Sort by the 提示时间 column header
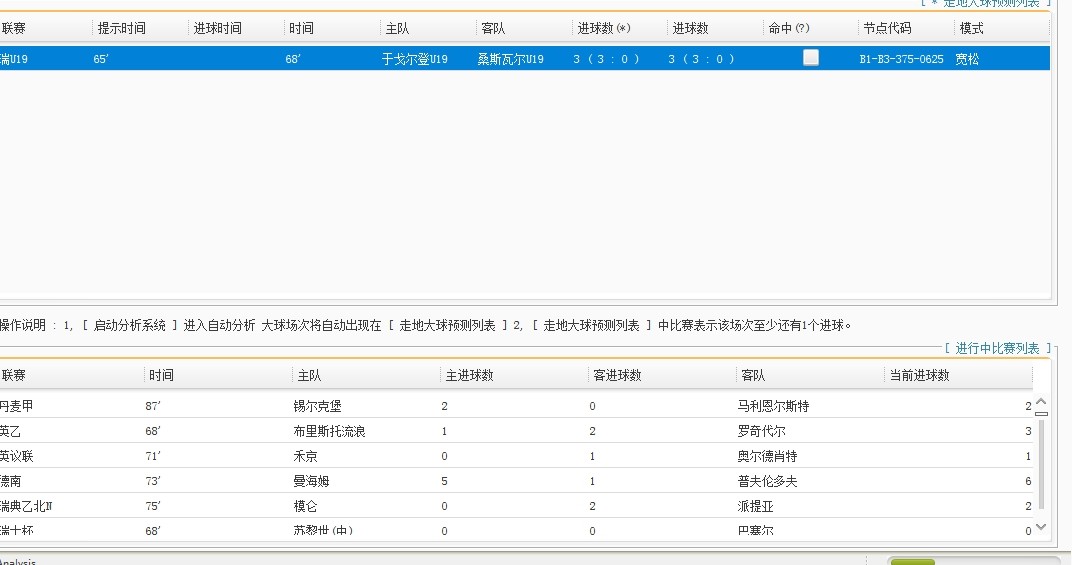The height and width of the screenshot is (565, 1072). (121, 28)
